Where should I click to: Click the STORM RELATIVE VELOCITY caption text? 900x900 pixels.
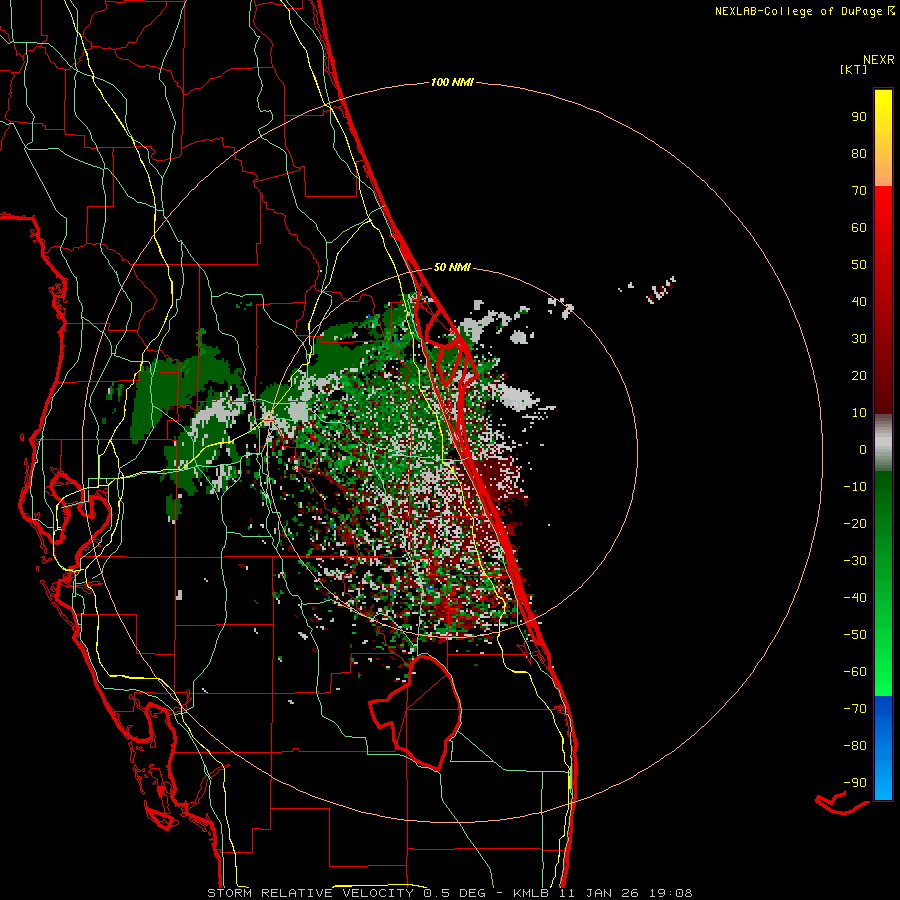coord(310,893)
